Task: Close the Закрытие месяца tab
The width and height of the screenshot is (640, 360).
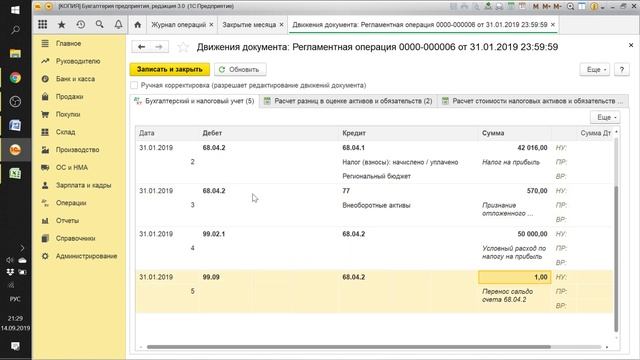Action: pos(281,25)
